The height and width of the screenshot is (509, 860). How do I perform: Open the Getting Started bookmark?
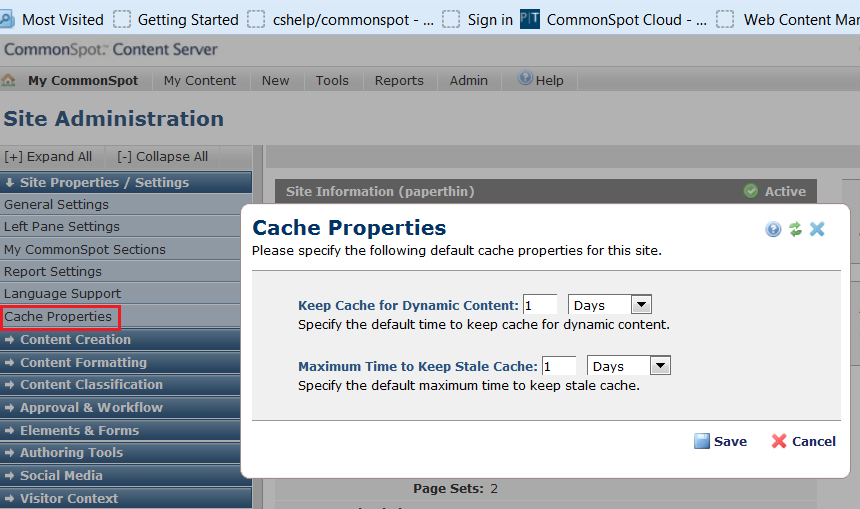pos(188,20)
